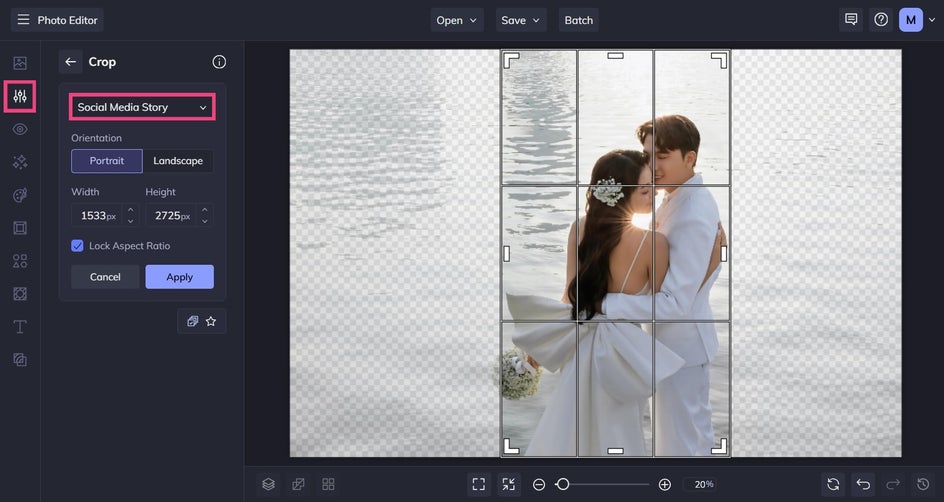The width and height of the screenshot is (944, 502).
Task: Click the bottom-center crop edge handle
Action: click(615, 451)
